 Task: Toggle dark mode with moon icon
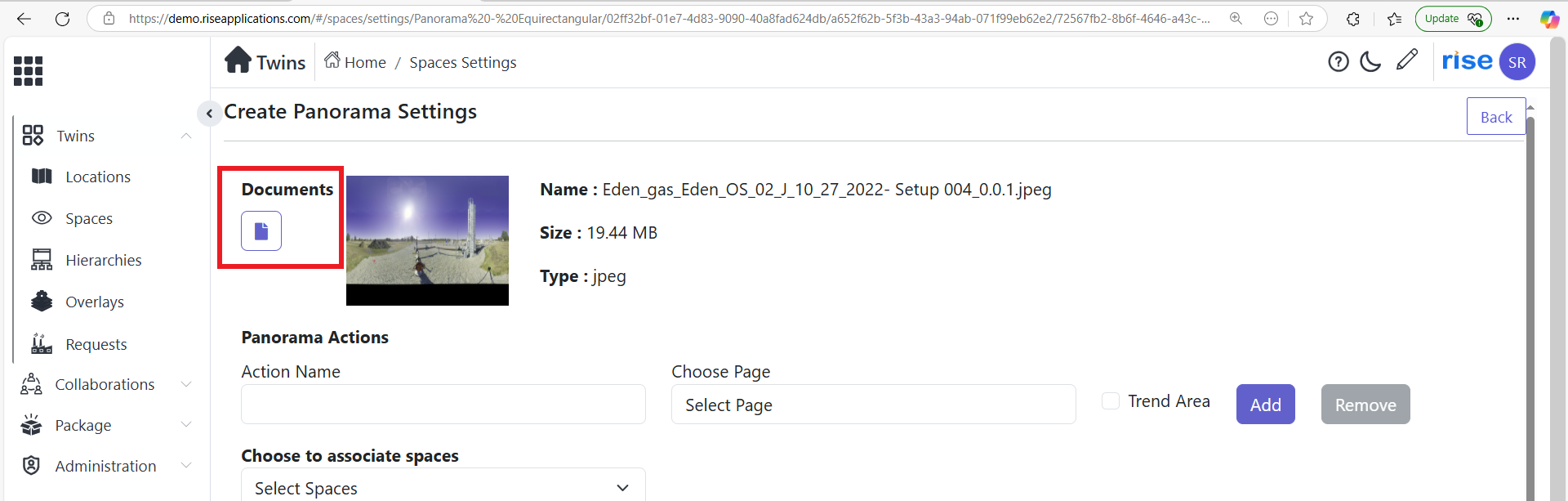pos(1370,61)
